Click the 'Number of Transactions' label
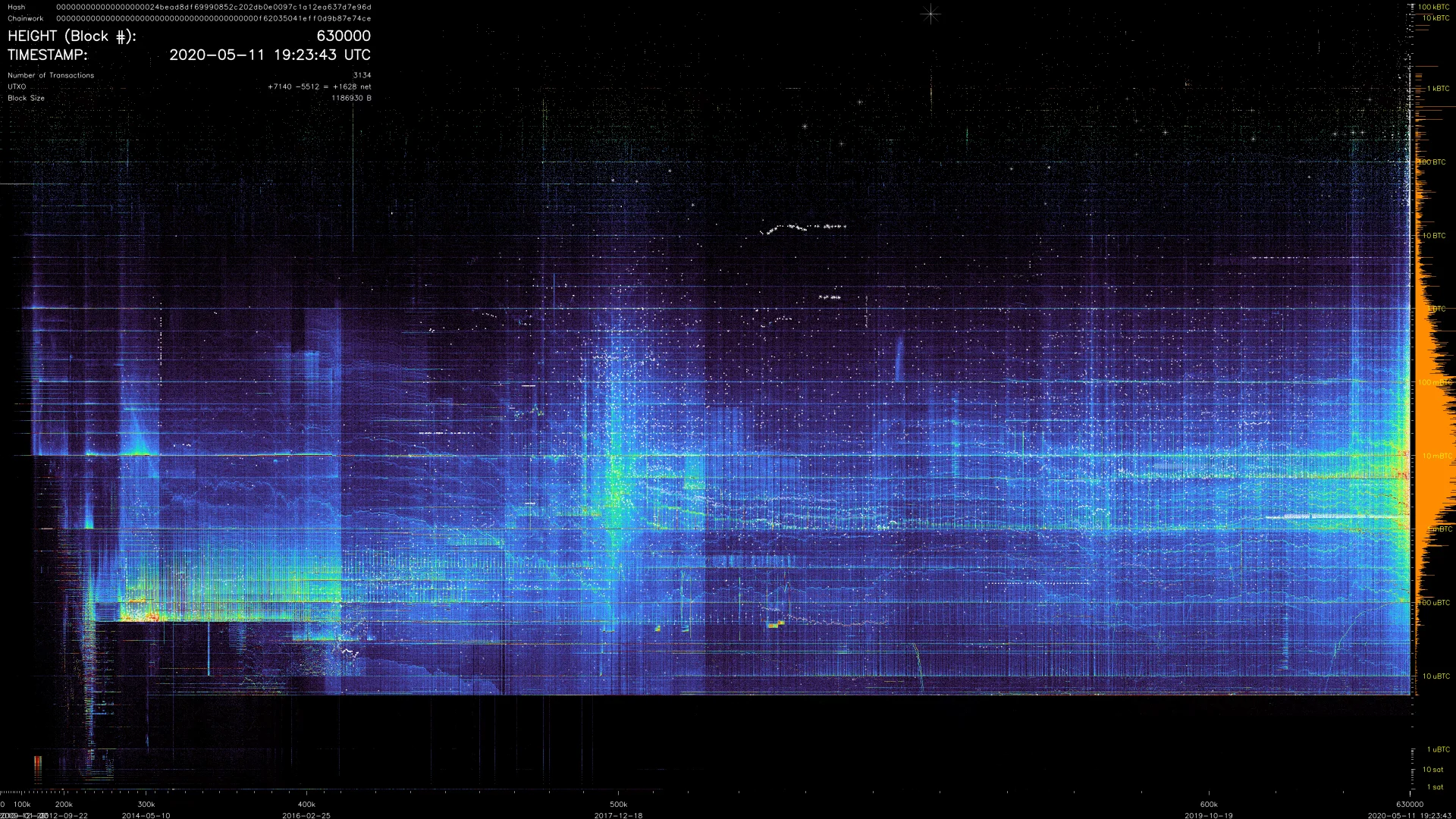Image resolution: width=1456 pixels, height=819 pixels. point(51,75)
